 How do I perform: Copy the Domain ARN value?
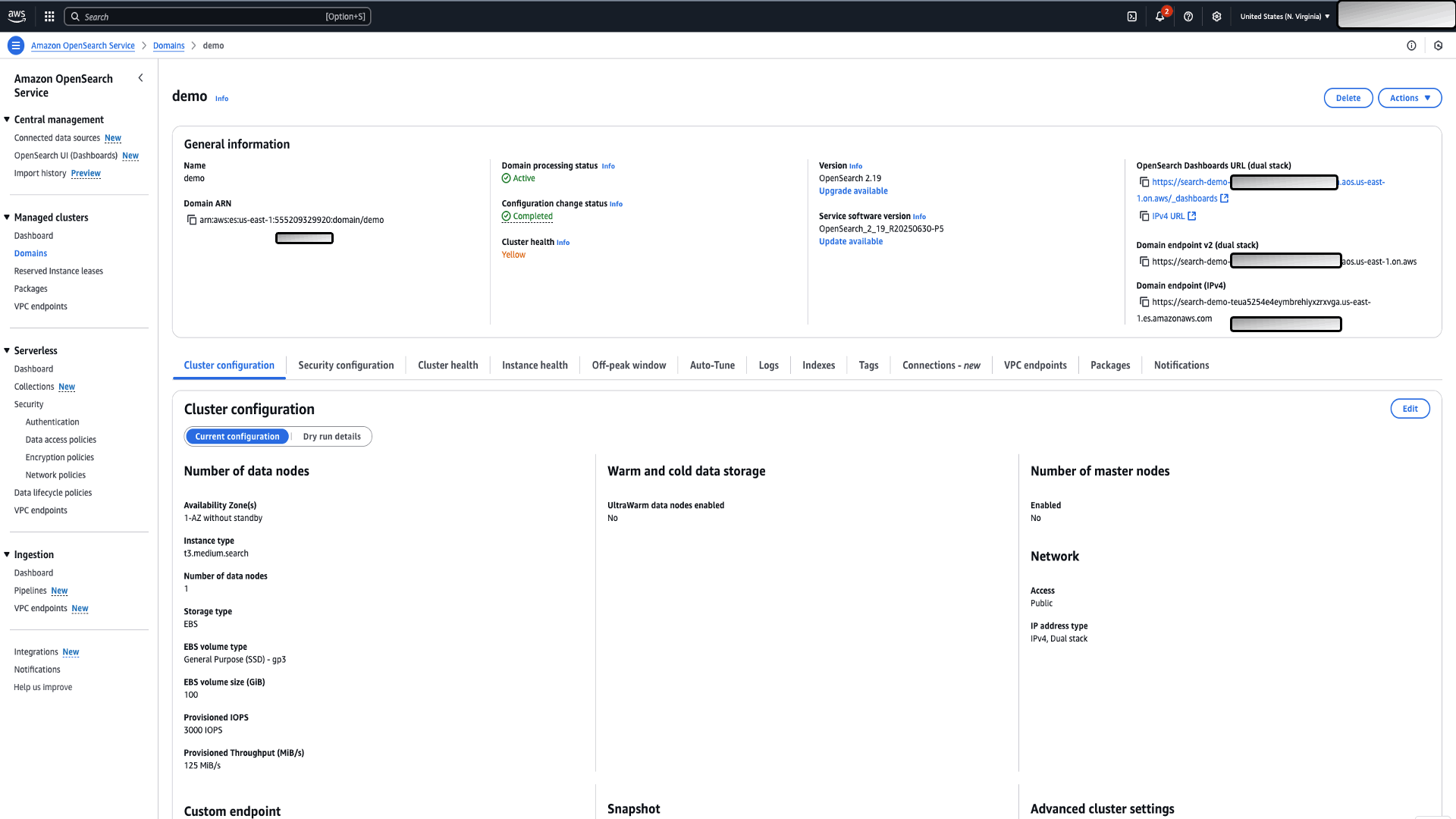point(192,220)
